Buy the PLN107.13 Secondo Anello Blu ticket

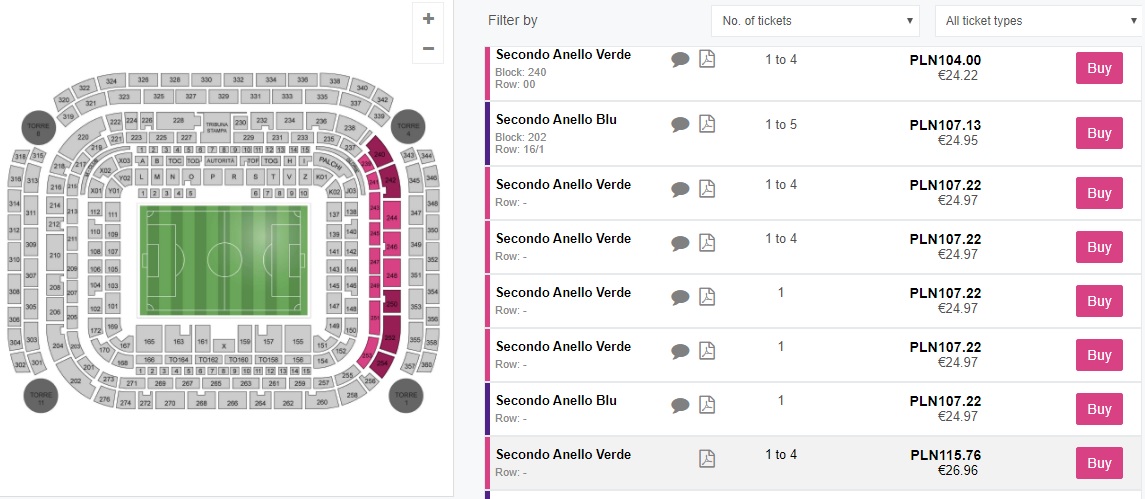tap(1099, 133)
